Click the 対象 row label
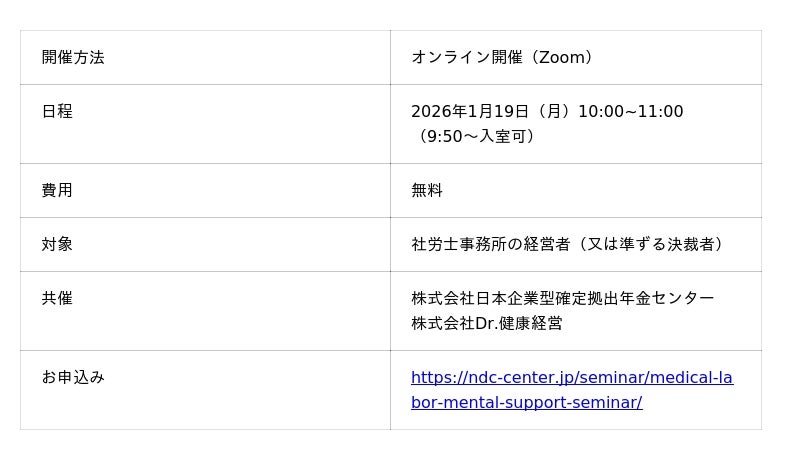Image resolution: width=800 pixels, height=460 pixels. 57,245
